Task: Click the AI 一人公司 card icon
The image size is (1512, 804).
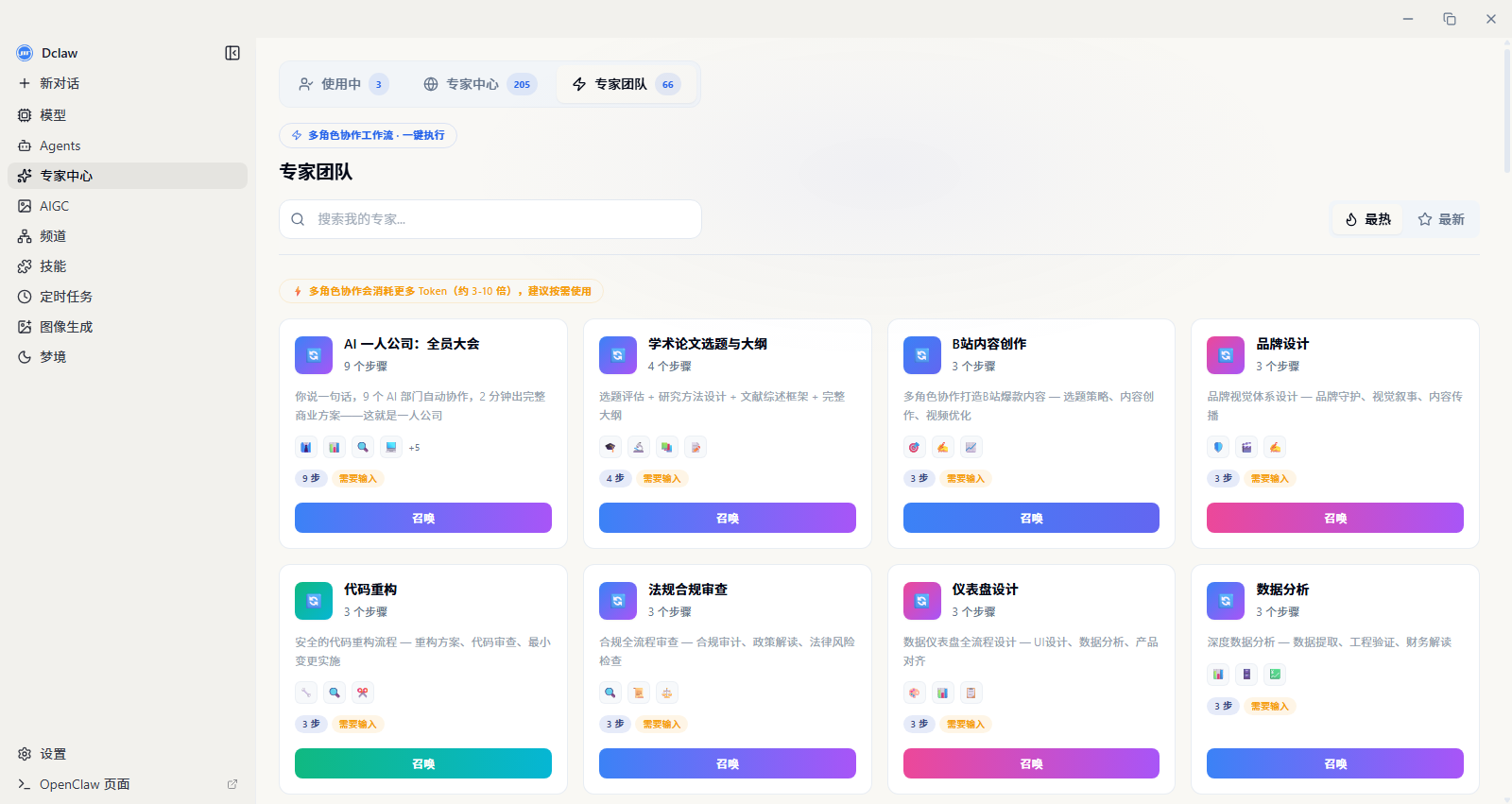Action: tap(314, 355)
